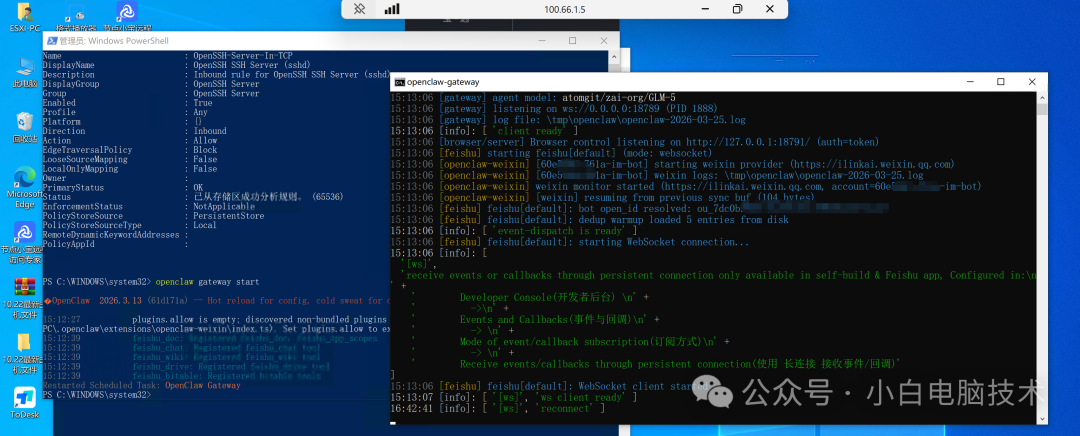
Task: Click the 'openclaw gateway start' command line
Action: 208,282
